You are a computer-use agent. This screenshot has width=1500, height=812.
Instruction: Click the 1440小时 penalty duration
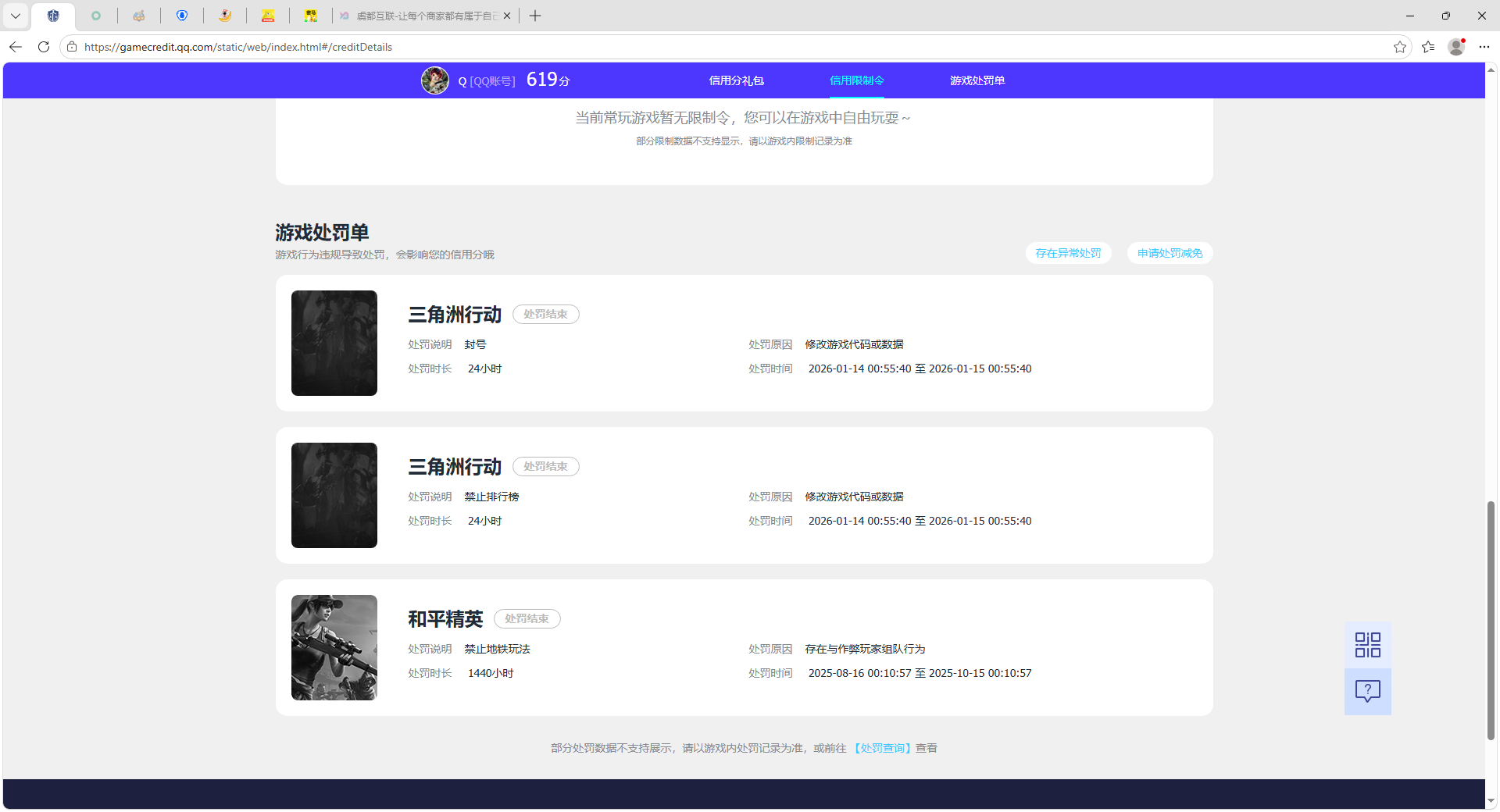pyautogui.click(x=491, y=673)
